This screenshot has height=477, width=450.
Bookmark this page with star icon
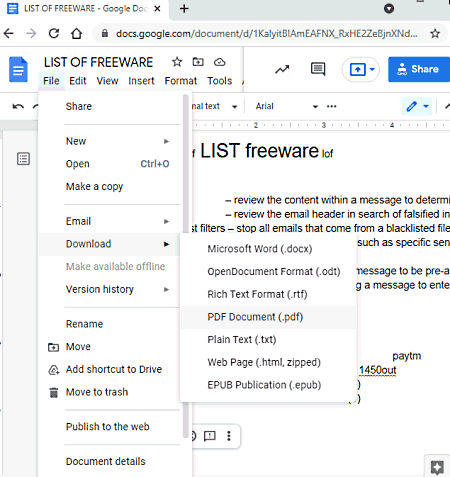(435, 33)
